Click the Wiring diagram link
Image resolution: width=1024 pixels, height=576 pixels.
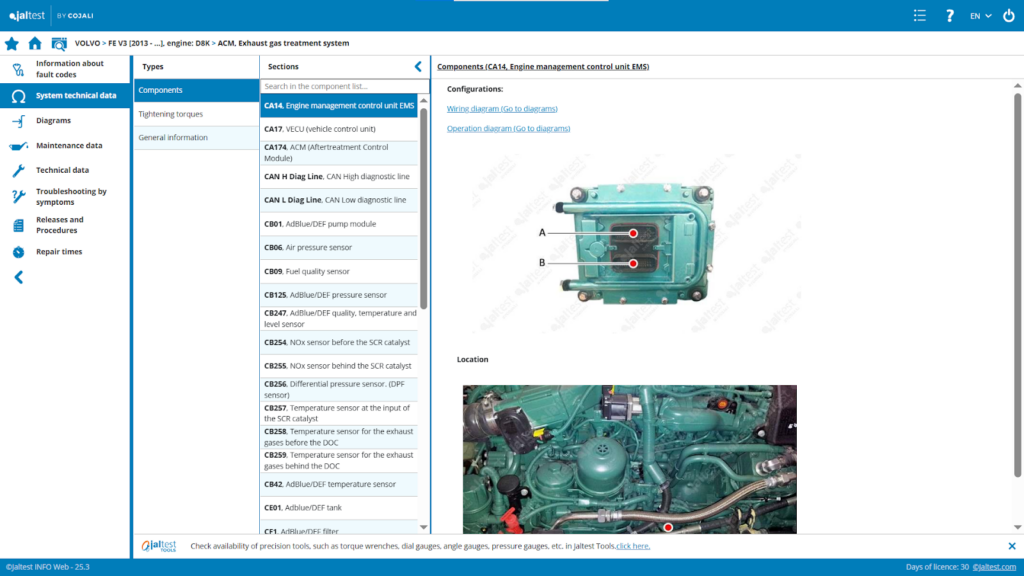tap(501, 109)
